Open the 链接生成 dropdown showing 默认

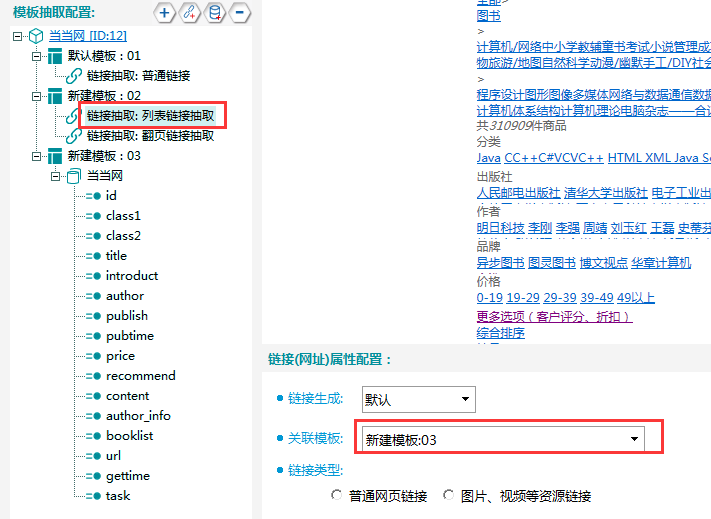(419, 399)
